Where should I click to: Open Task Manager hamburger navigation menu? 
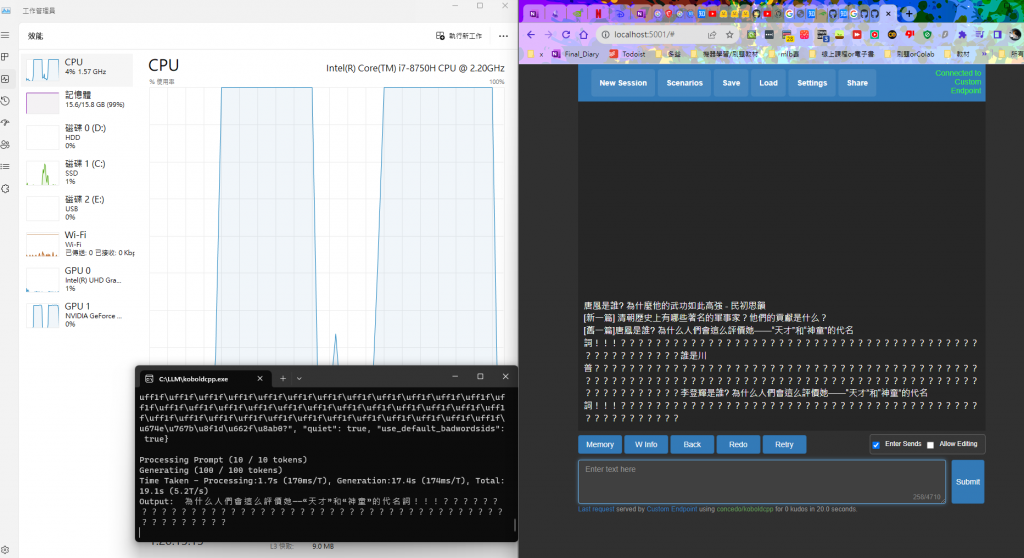[x=5, y=35]
